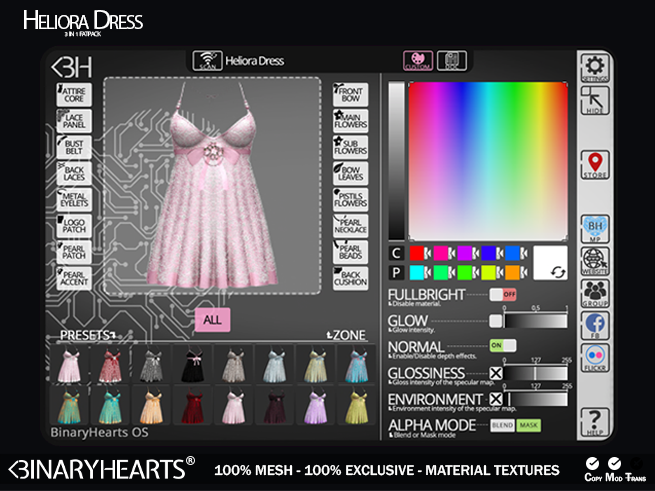655x491 pixels.
Task: Select the Bust Belt zone
Action: [x=74, y=148]
